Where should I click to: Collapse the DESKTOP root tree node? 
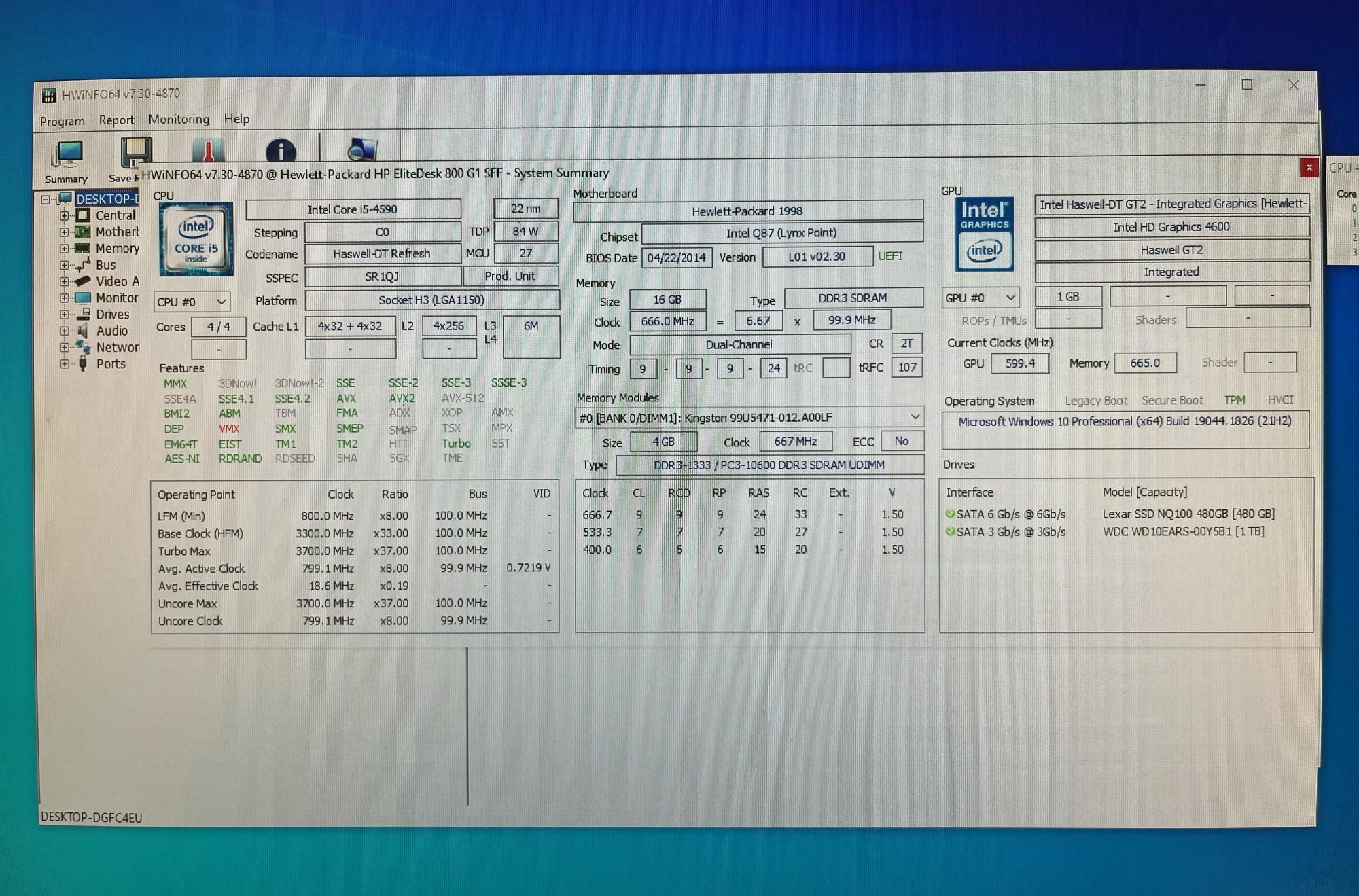(x=45, y=200)
